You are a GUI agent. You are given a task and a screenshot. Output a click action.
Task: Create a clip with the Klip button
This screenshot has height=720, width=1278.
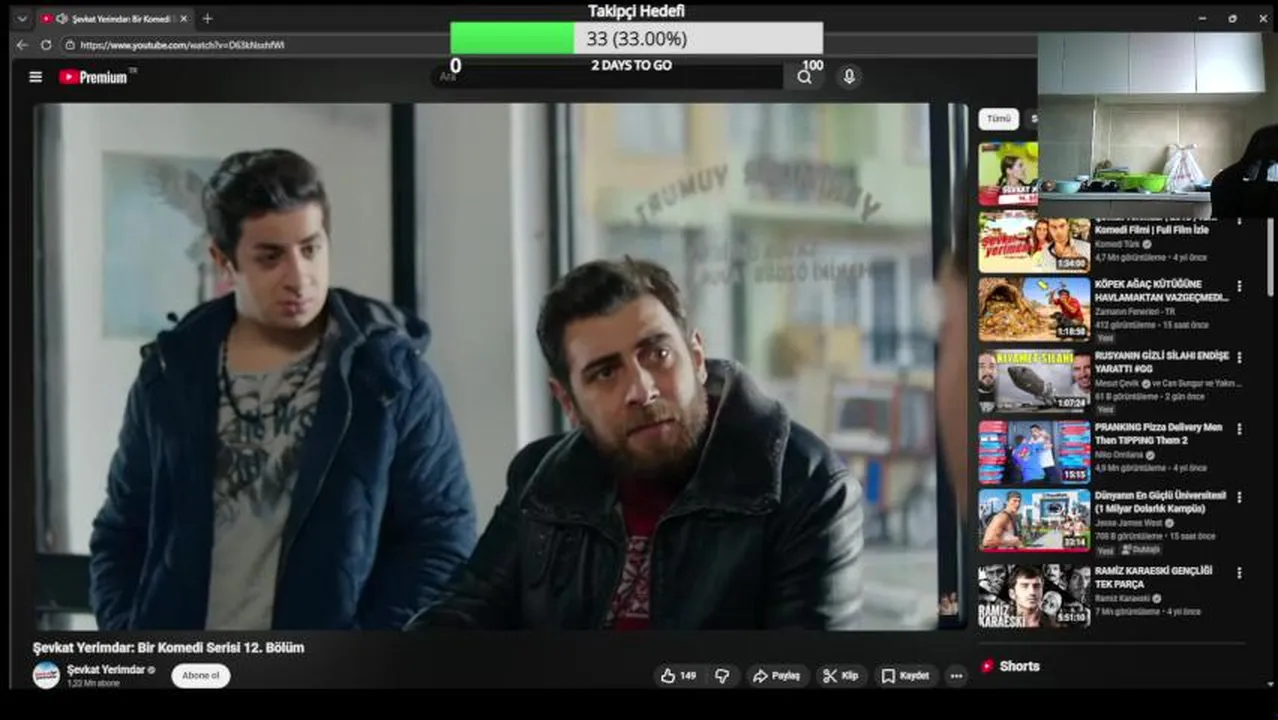(841, 676)
